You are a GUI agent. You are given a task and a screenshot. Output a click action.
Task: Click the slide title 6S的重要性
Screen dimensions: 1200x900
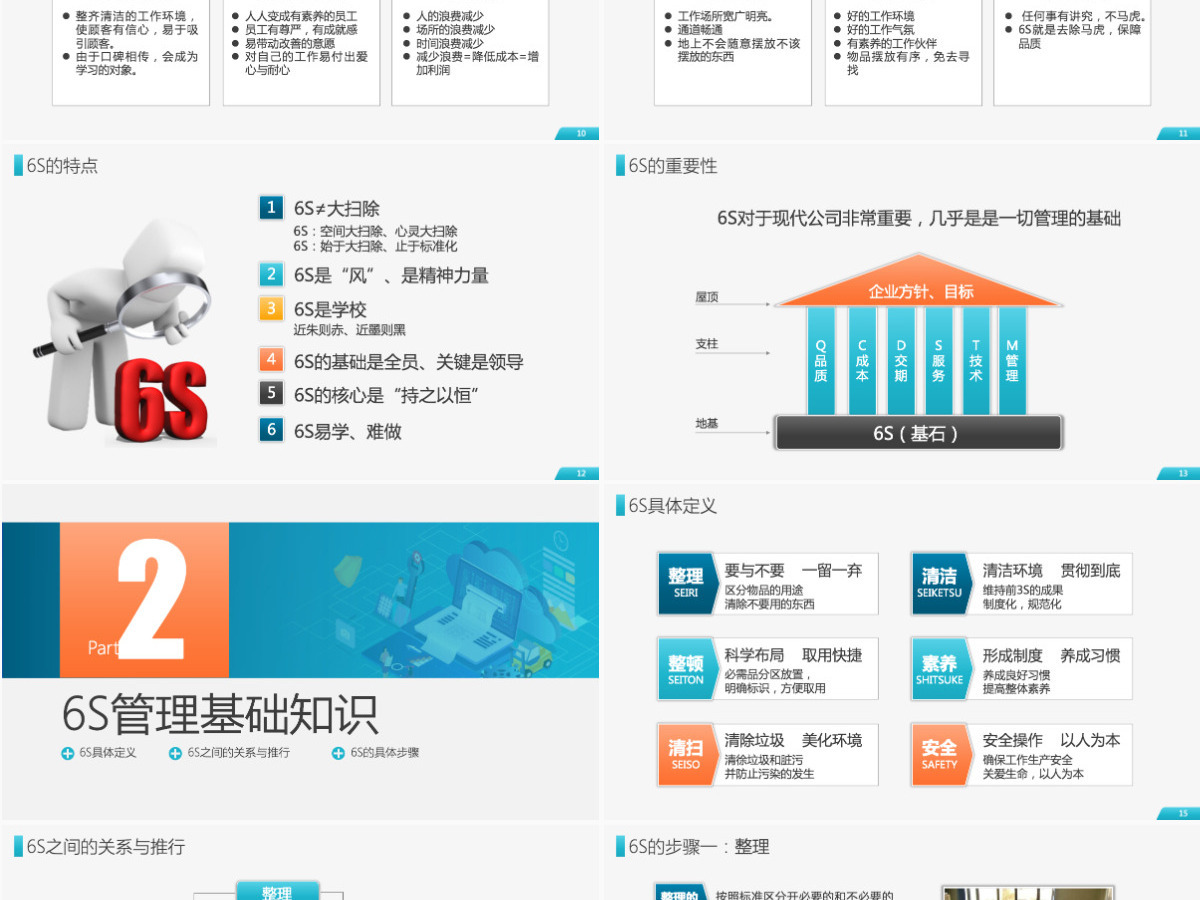point(673,166)
